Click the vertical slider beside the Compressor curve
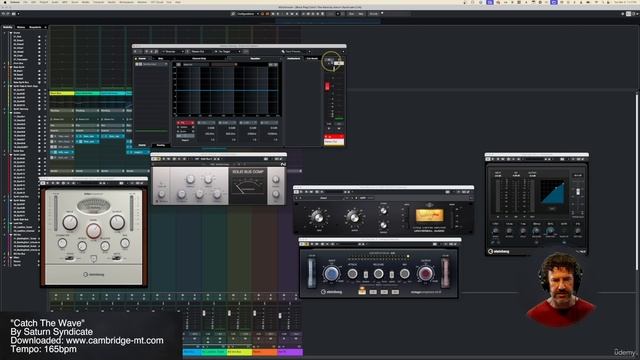This screenshot has height=360, width=640. pyautogui.click(x=578, y=192)
